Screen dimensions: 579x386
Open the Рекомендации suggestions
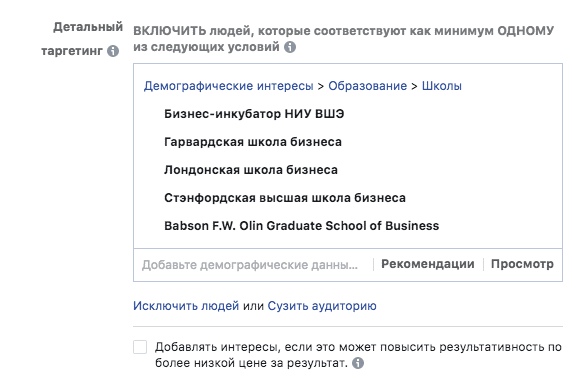tap(428, 264)
